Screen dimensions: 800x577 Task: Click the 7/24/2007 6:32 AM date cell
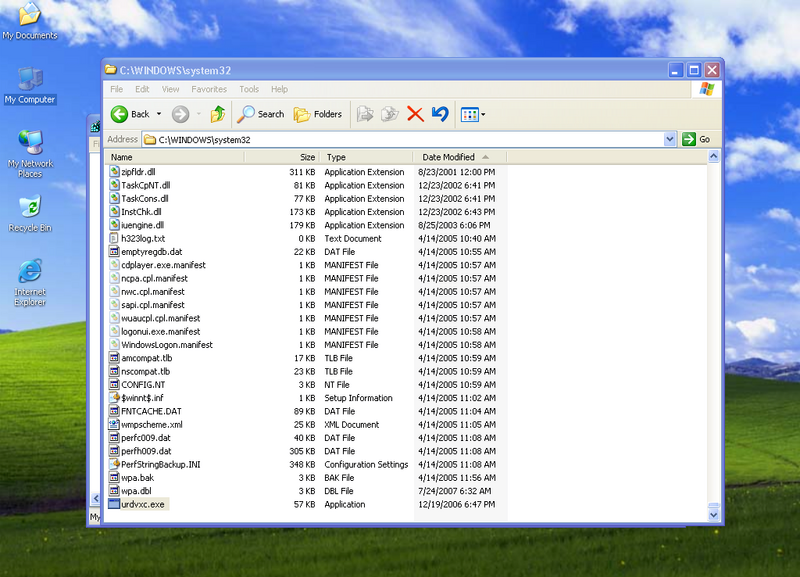pos(455,491)
